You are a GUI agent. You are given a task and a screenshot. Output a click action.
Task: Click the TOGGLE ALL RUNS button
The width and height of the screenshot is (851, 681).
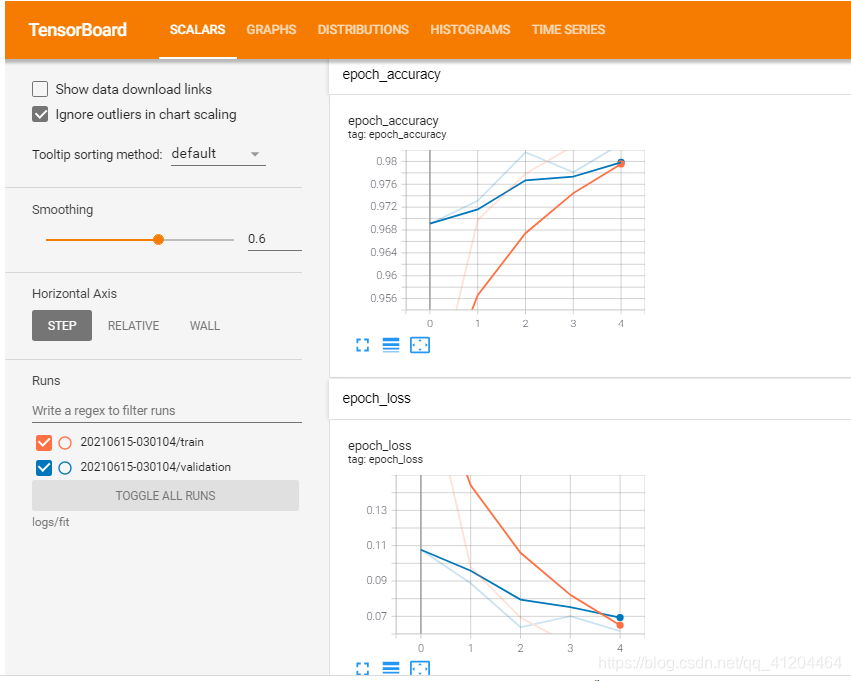pyautogui.click(x=165, y=495)
